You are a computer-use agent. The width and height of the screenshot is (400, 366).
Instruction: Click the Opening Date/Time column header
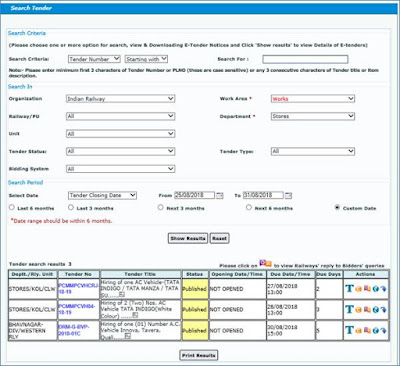pos(237,274)
